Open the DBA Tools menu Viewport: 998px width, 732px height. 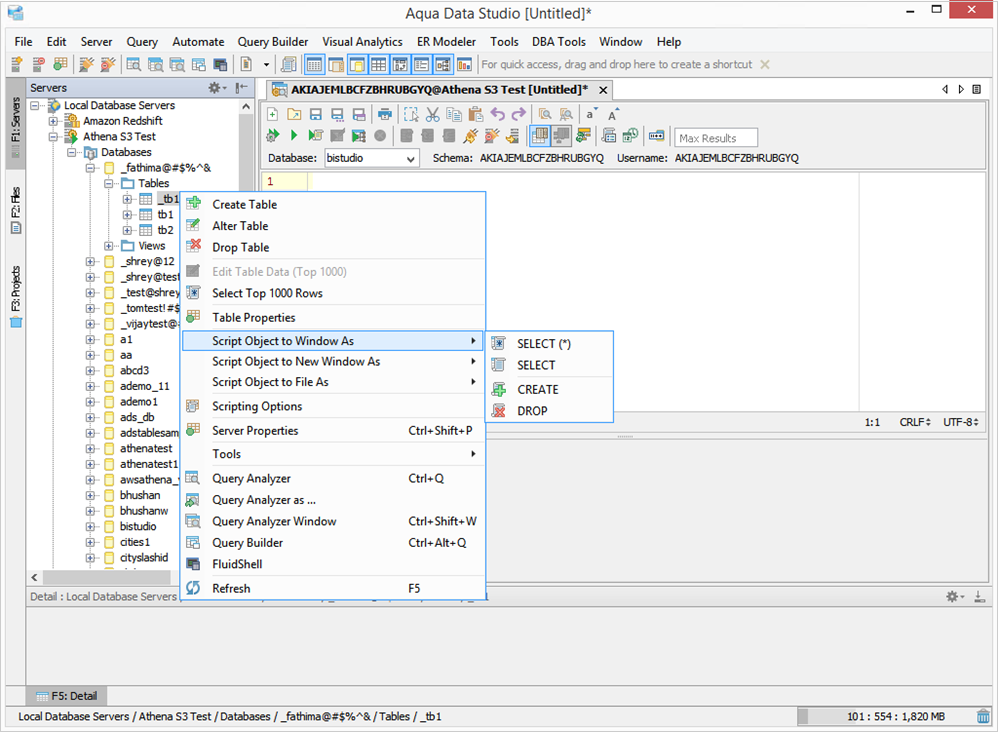559,41
